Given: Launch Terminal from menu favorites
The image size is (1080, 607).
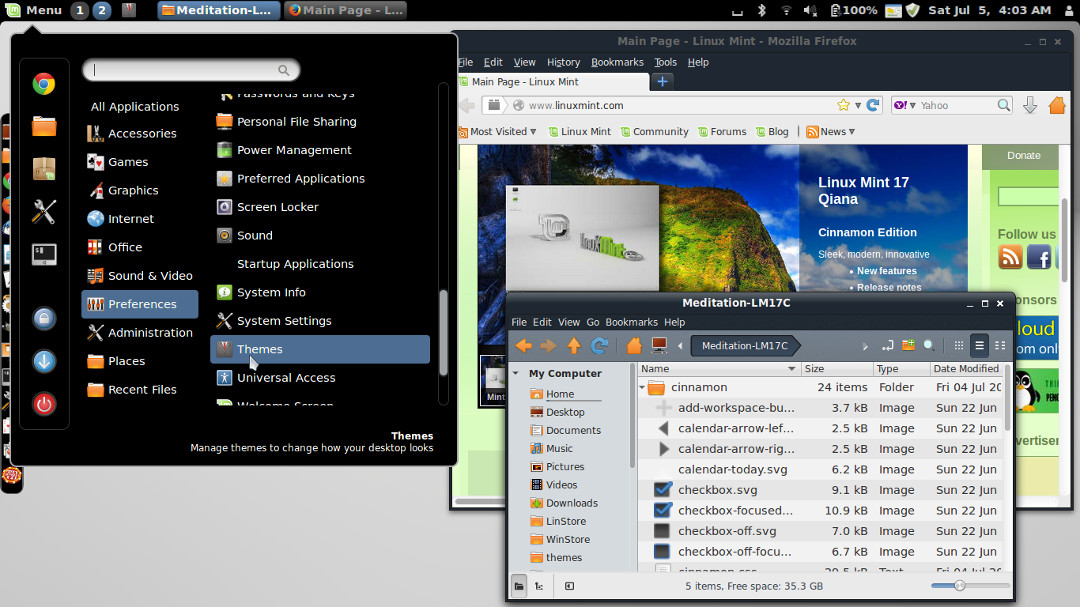Looking at the screenshot, I should (x=44, y=254).
